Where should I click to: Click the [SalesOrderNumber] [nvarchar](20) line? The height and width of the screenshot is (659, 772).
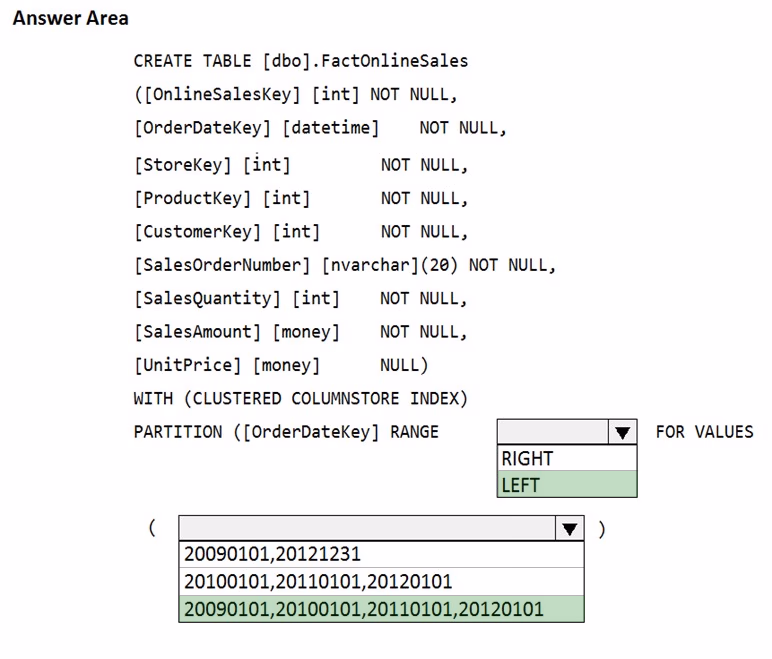coord(345,265)
